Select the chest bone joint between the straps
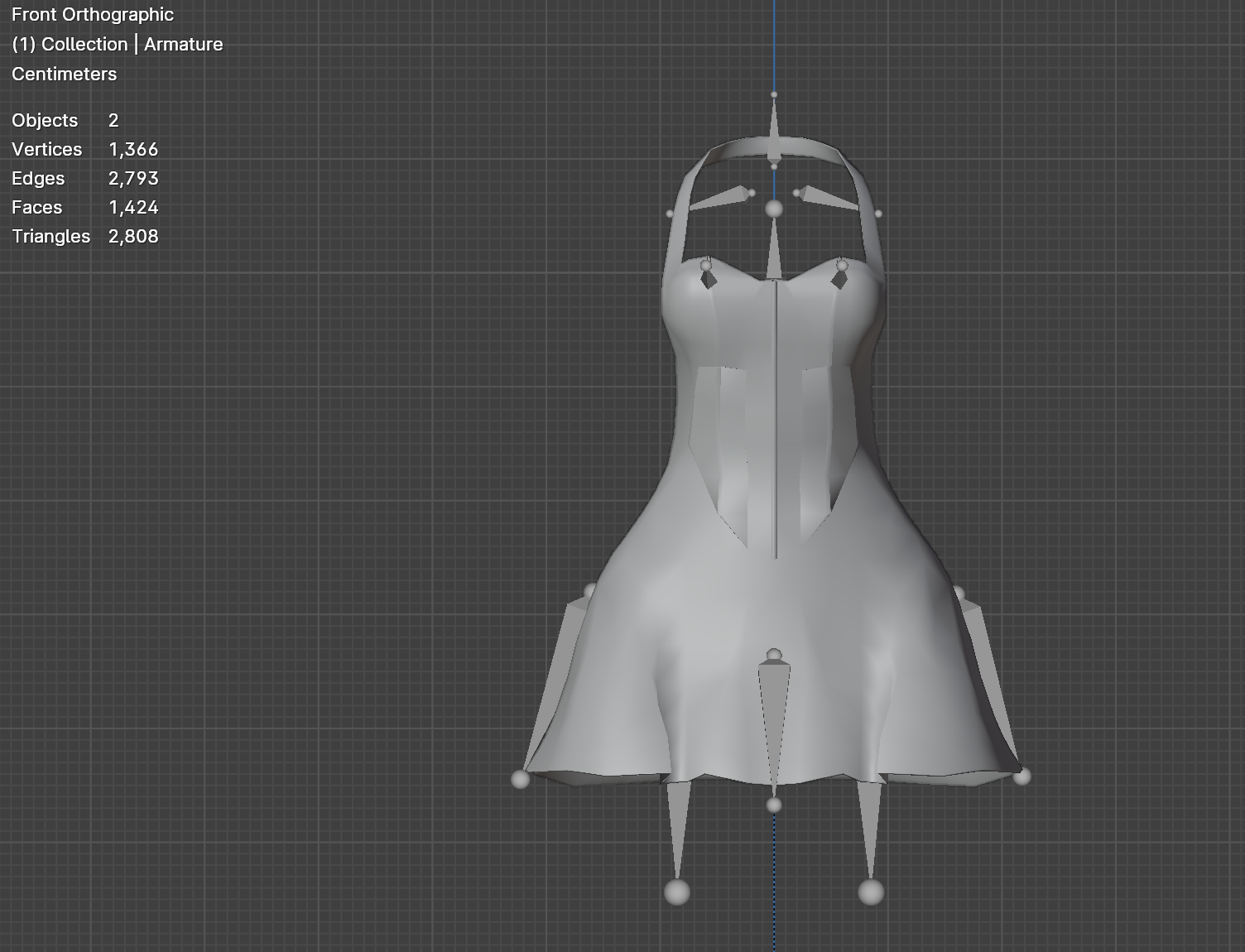This screenshot has width=1245, height=952. (x=775, y=207)
